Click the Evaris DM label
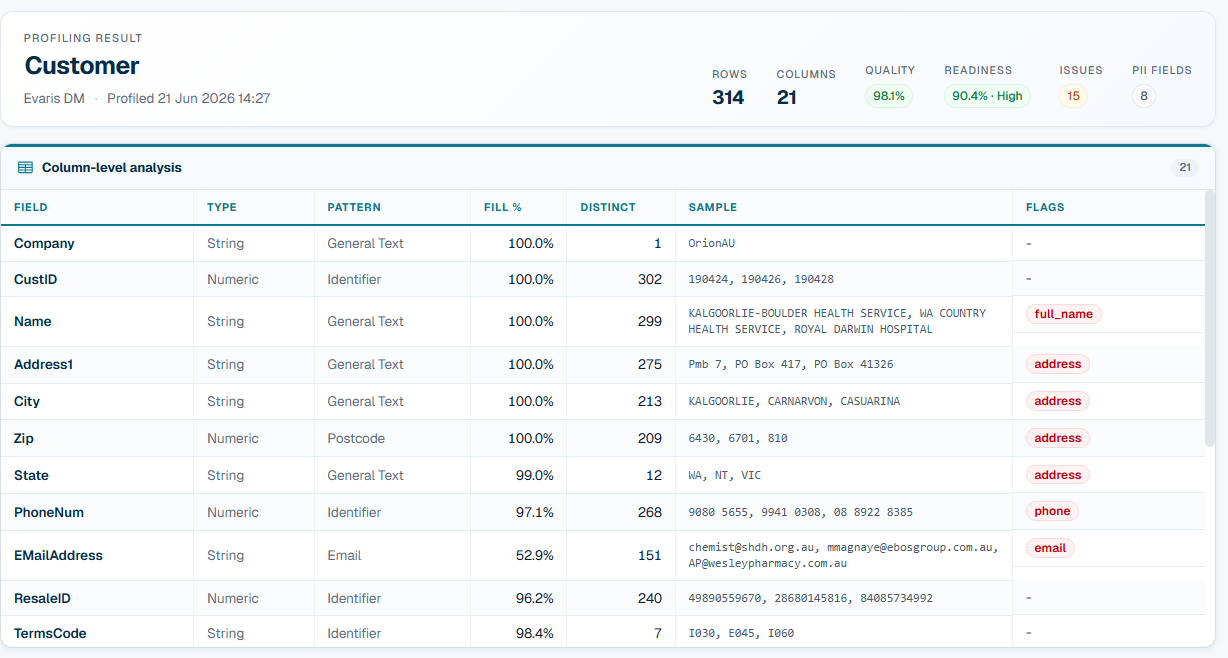Viewport: 1228px width, 658px height. 54,99
